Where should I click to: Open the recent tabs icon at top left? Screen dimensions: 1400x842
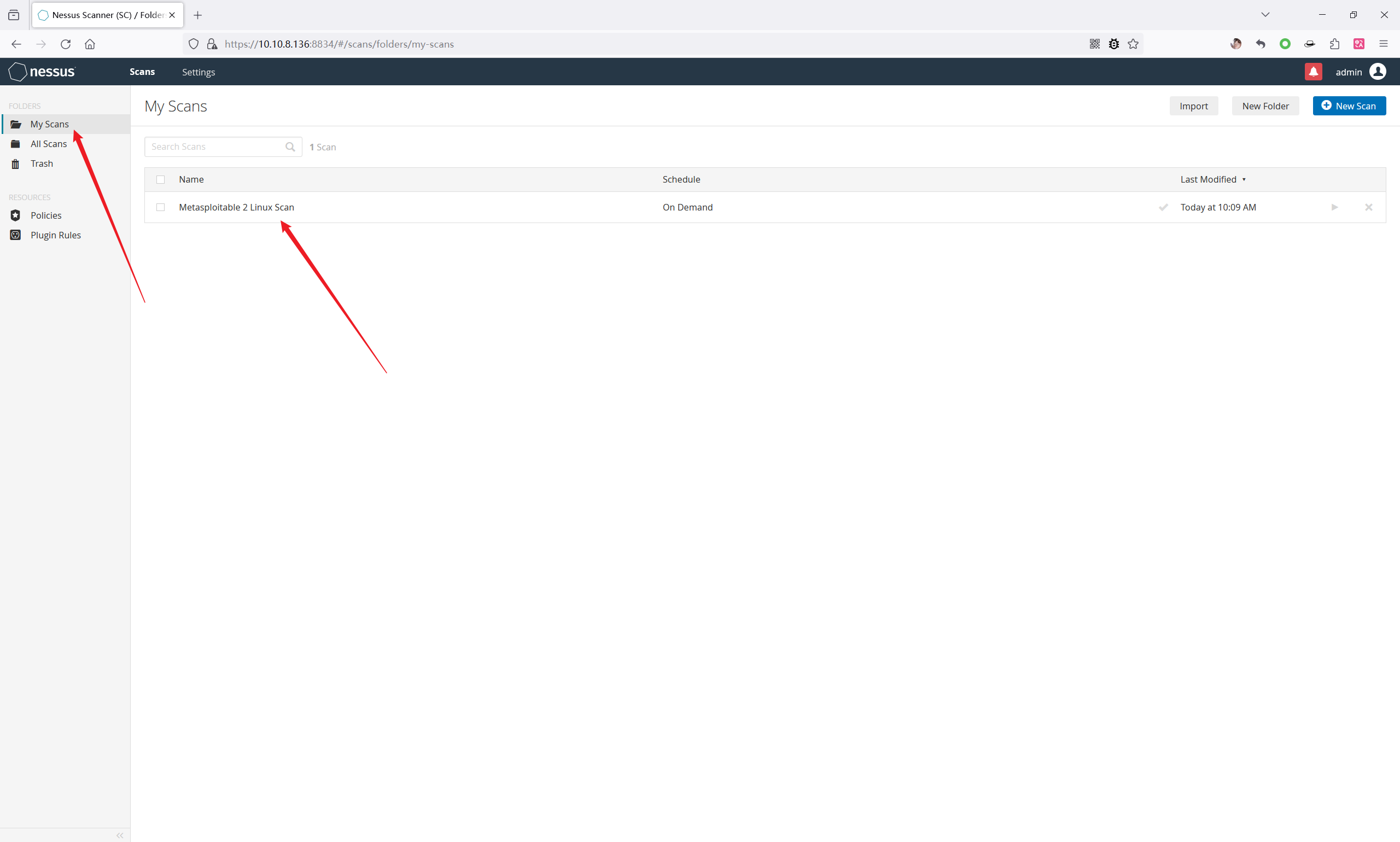(14, 15)
